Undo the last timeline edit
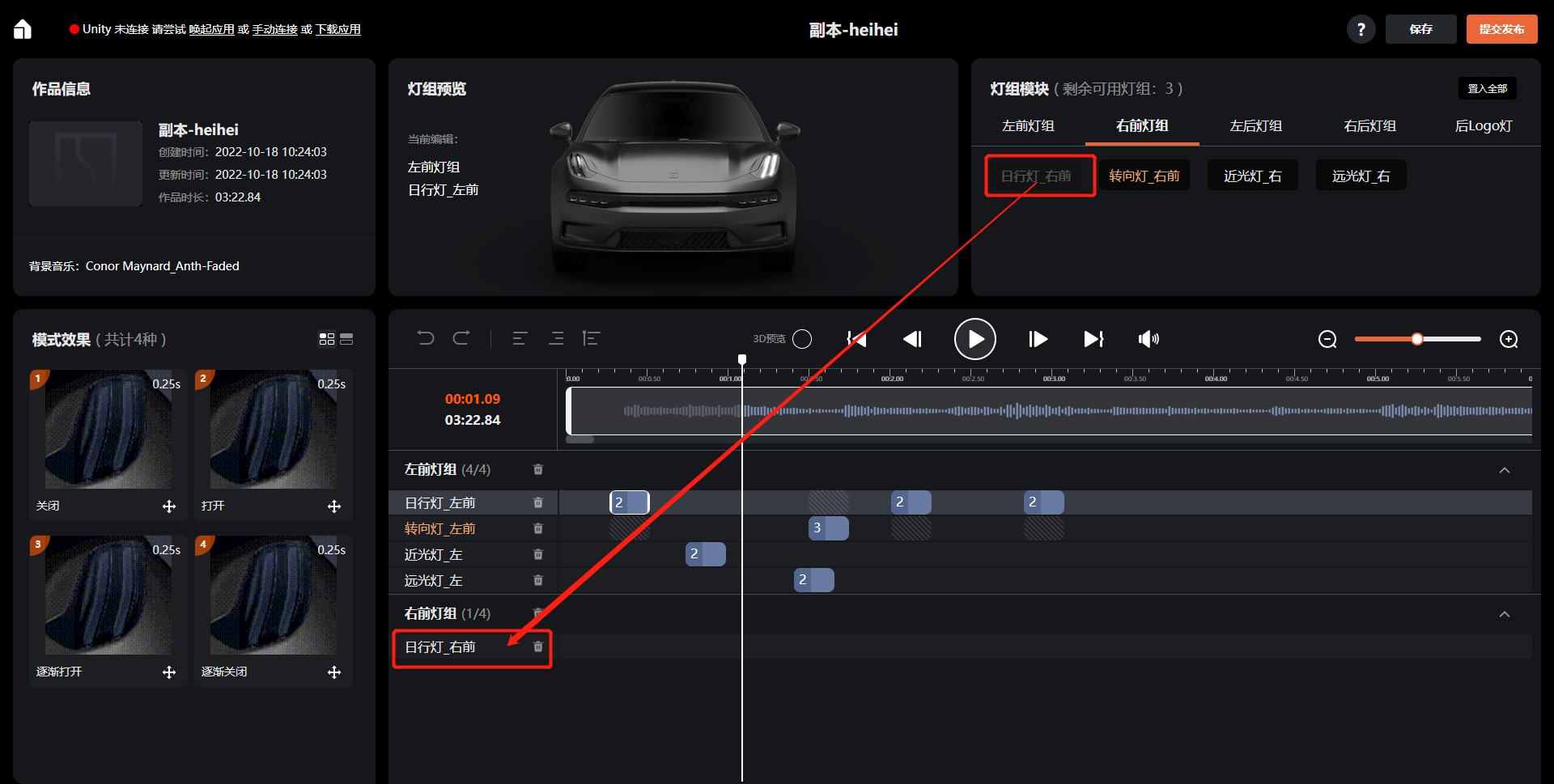This screenshot has height=784, width=1554. pyautogui.click(x=426, y=338)
